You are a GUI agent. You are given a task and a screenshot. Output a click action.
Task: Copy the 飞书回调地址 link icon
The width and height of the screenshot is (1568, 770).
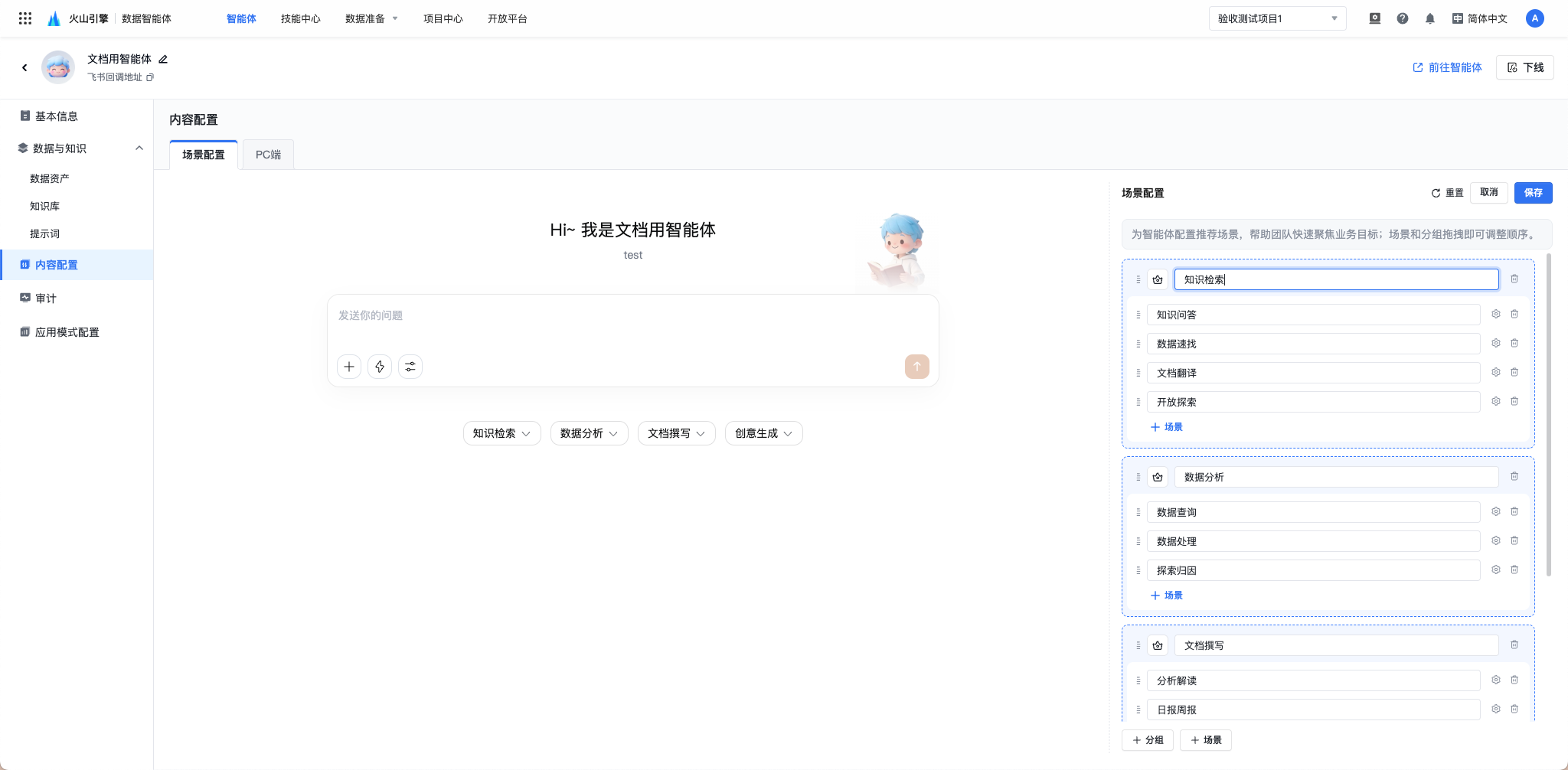tap(150, 77)
